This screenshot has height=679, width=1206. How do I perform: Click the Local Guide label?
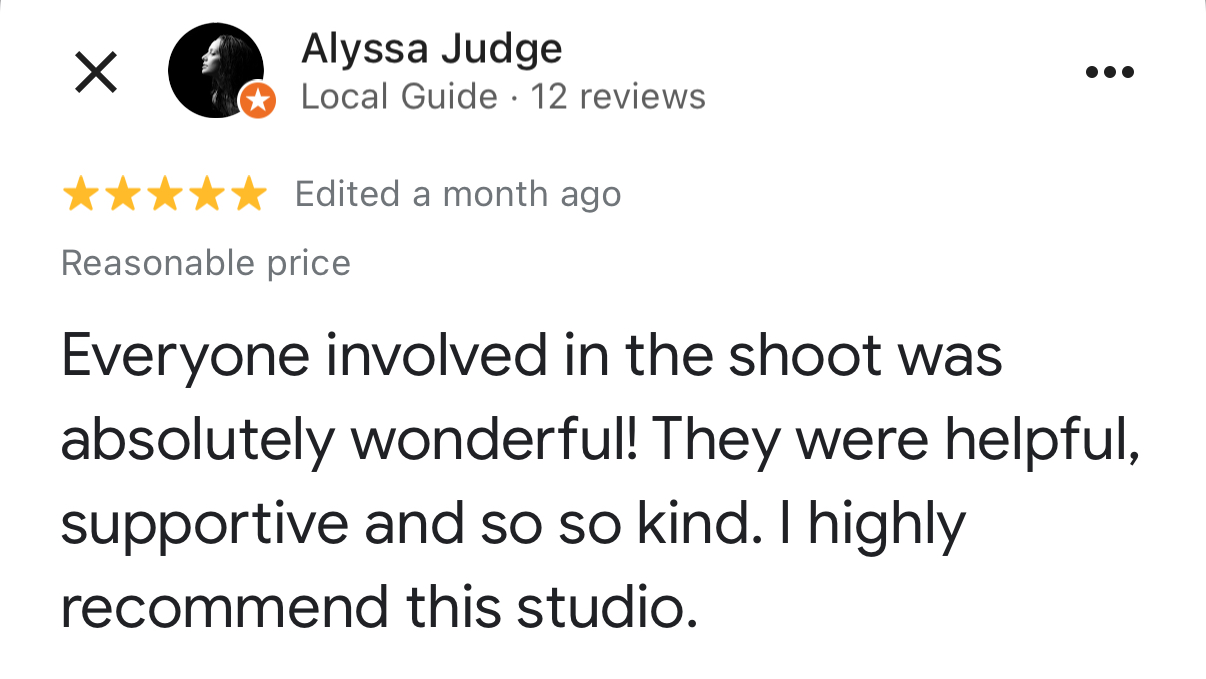pyautogui.click(x=399, y=97)
